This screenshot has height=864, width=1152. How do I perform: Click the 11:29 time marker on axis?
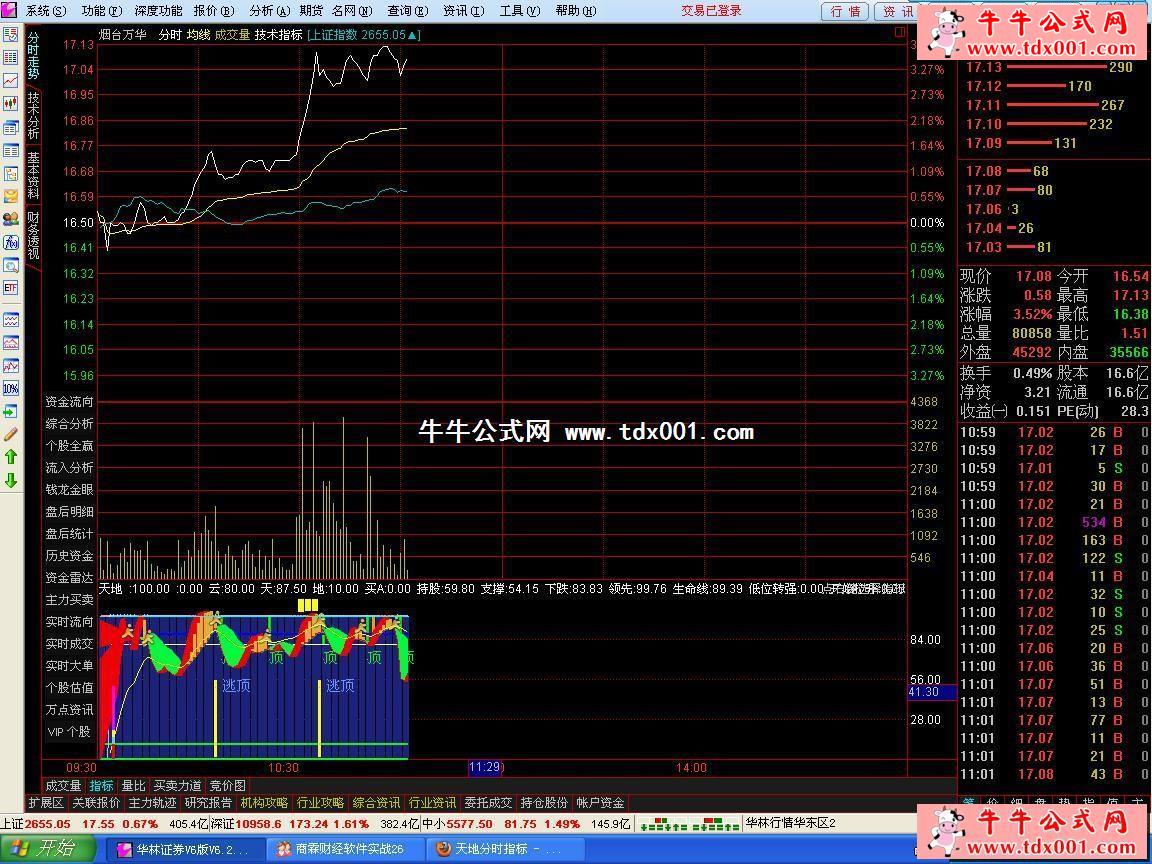pyautogui.click(x=484, y=767)
